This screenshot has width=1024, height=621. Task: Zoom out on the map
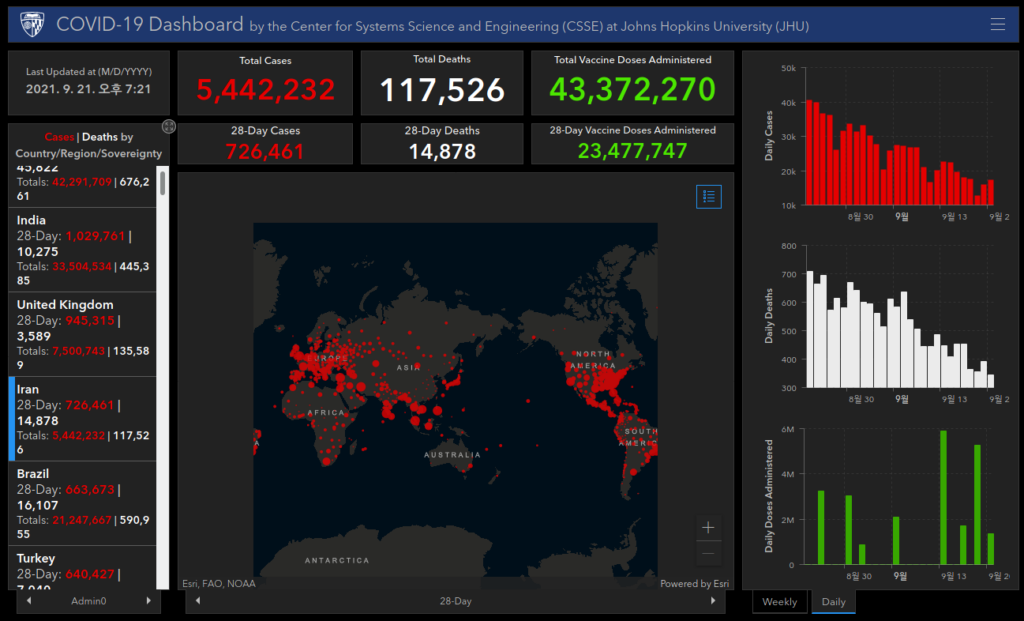tap(708, 554)
